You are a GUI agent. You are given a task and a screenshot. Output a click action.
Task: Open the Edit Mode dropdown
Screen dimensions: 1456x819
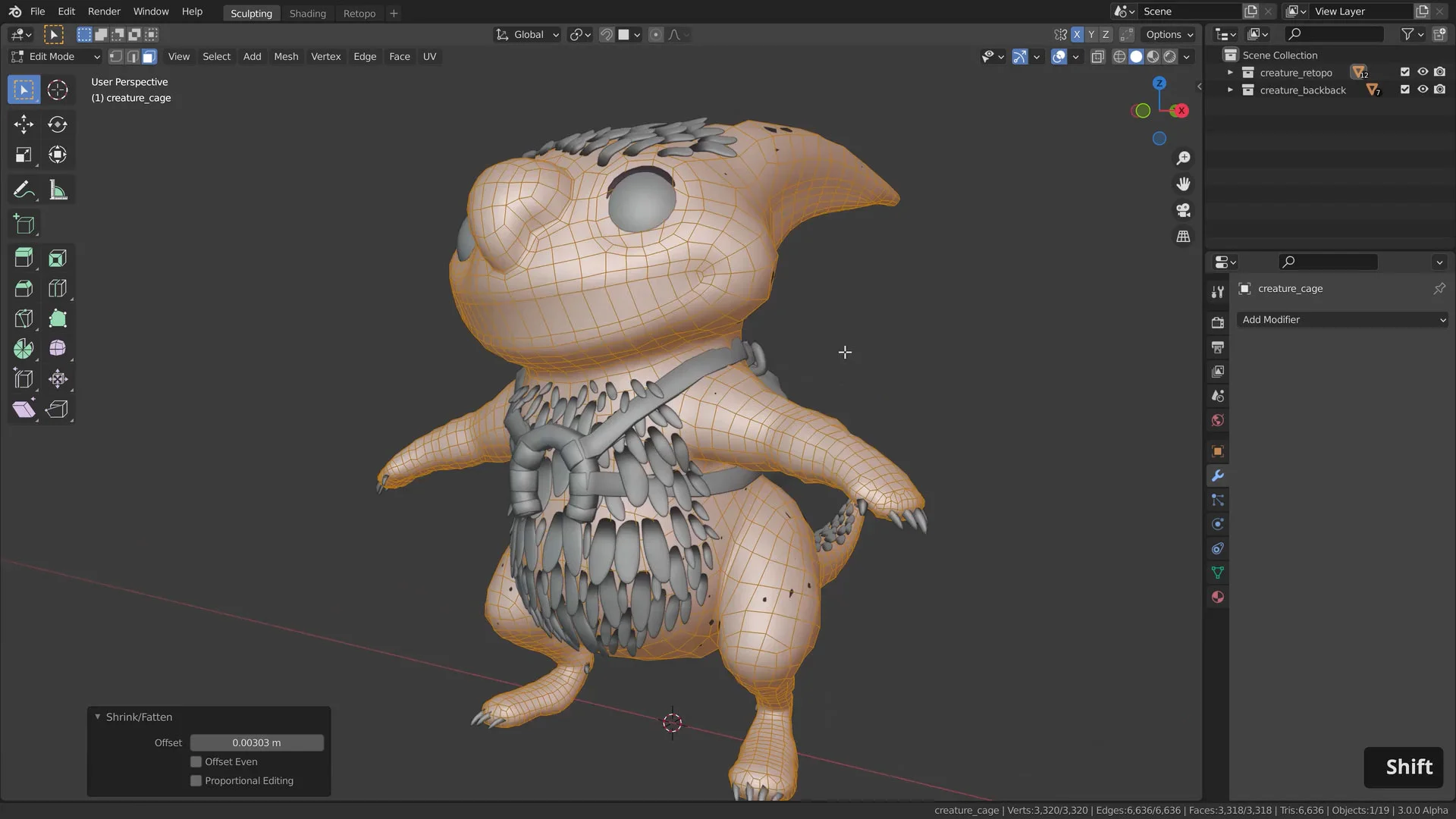[55, 56]
